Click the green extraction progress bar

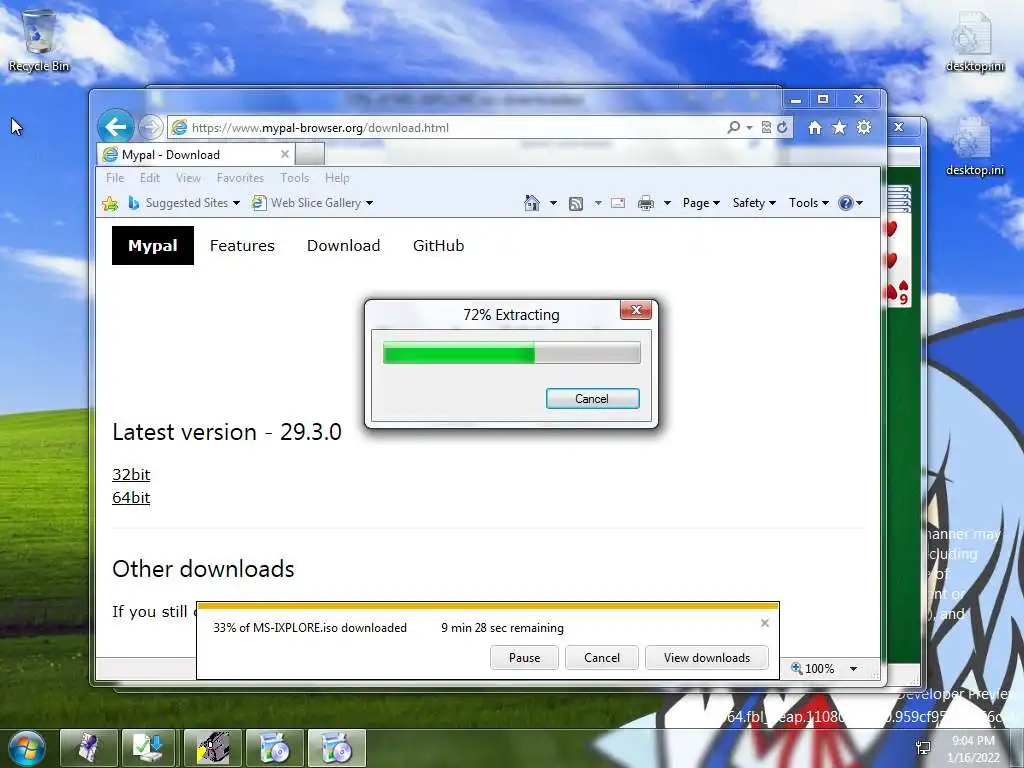pyautogui.click(x=511, y=353)
